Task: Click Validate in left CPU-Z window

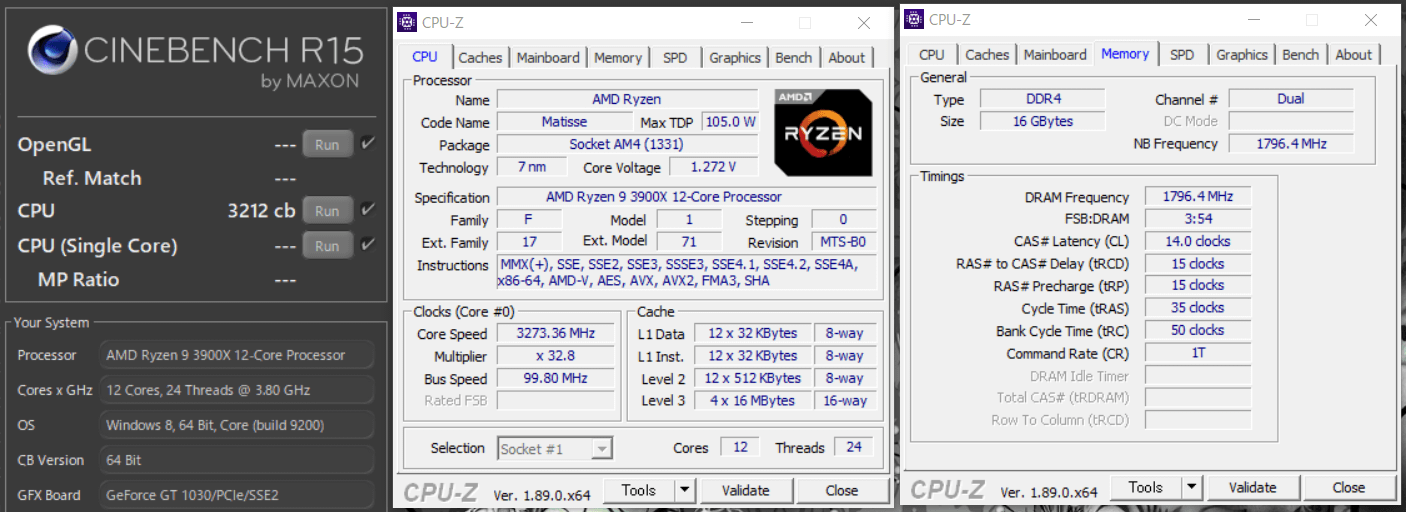Action: click(746, 490)
